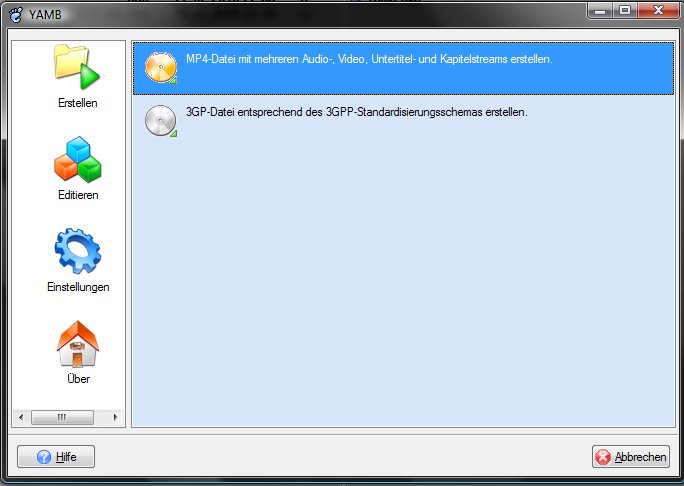The height and width of the screenshot is (486, 684).
Task: Open Hilfe button
Action: click(56, 457)
